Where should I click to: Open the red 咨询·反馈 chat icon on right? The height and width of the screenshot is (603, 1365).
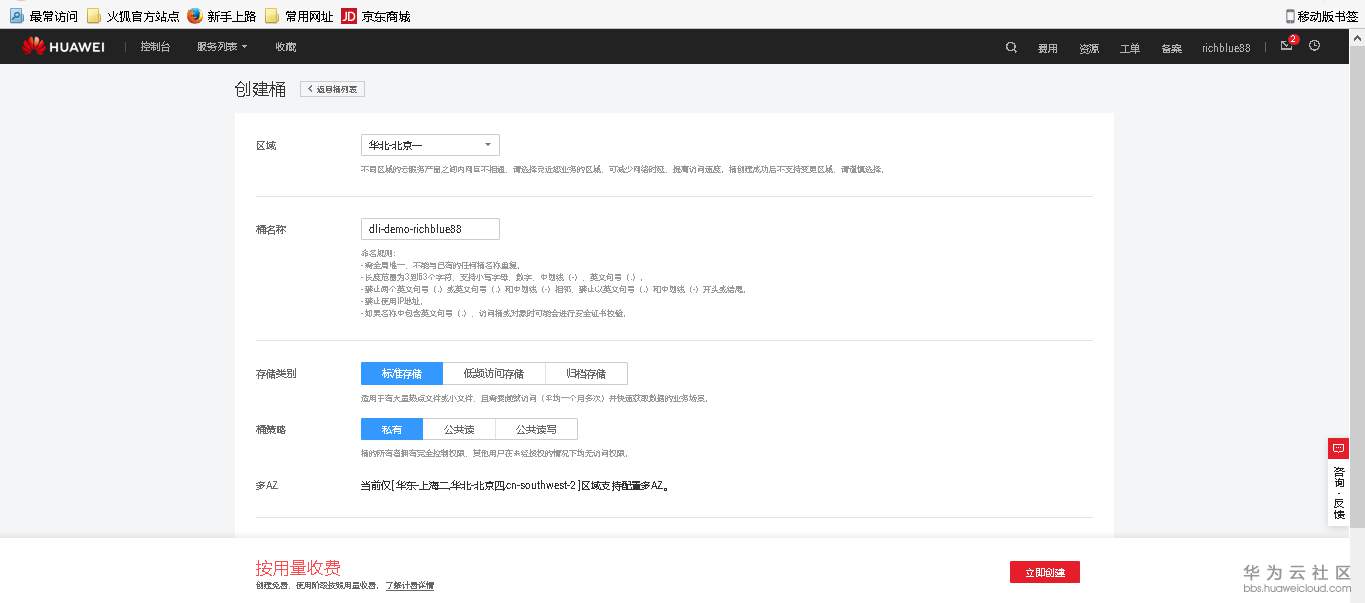click(x=1338, y=448)
